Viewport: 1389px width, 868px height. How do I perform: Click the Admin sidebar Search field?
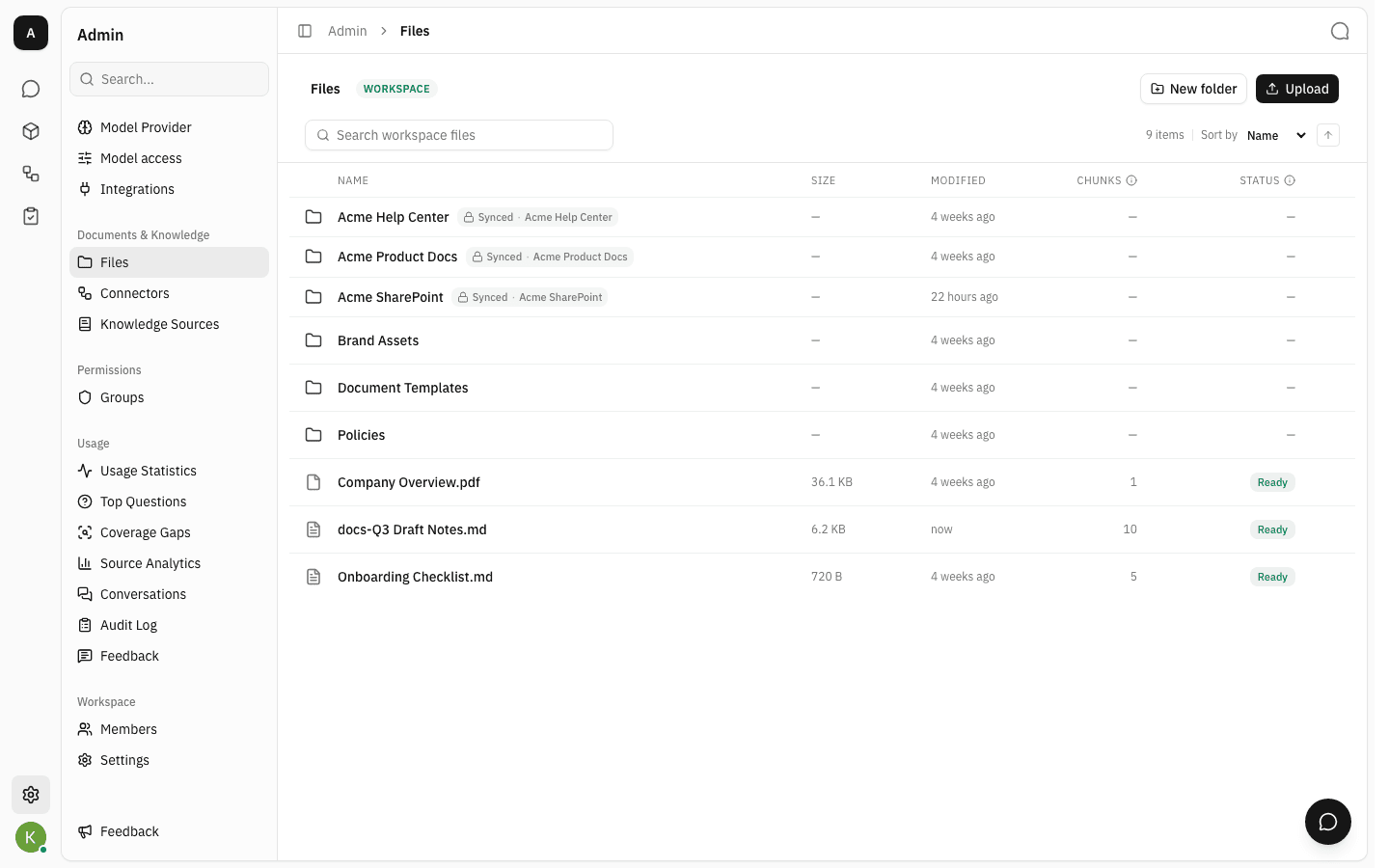click(x=169, y=79)
